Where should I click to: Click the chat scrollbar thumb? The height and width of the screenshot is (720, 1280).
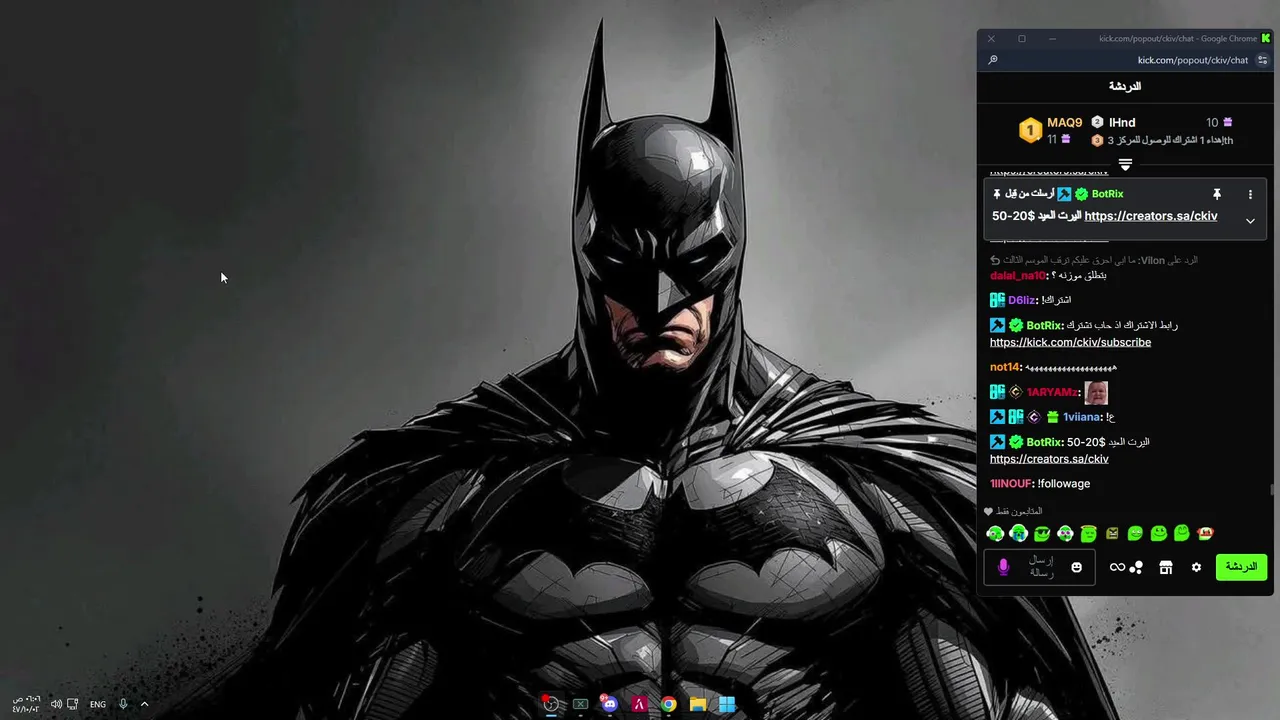pos(1272,490)
